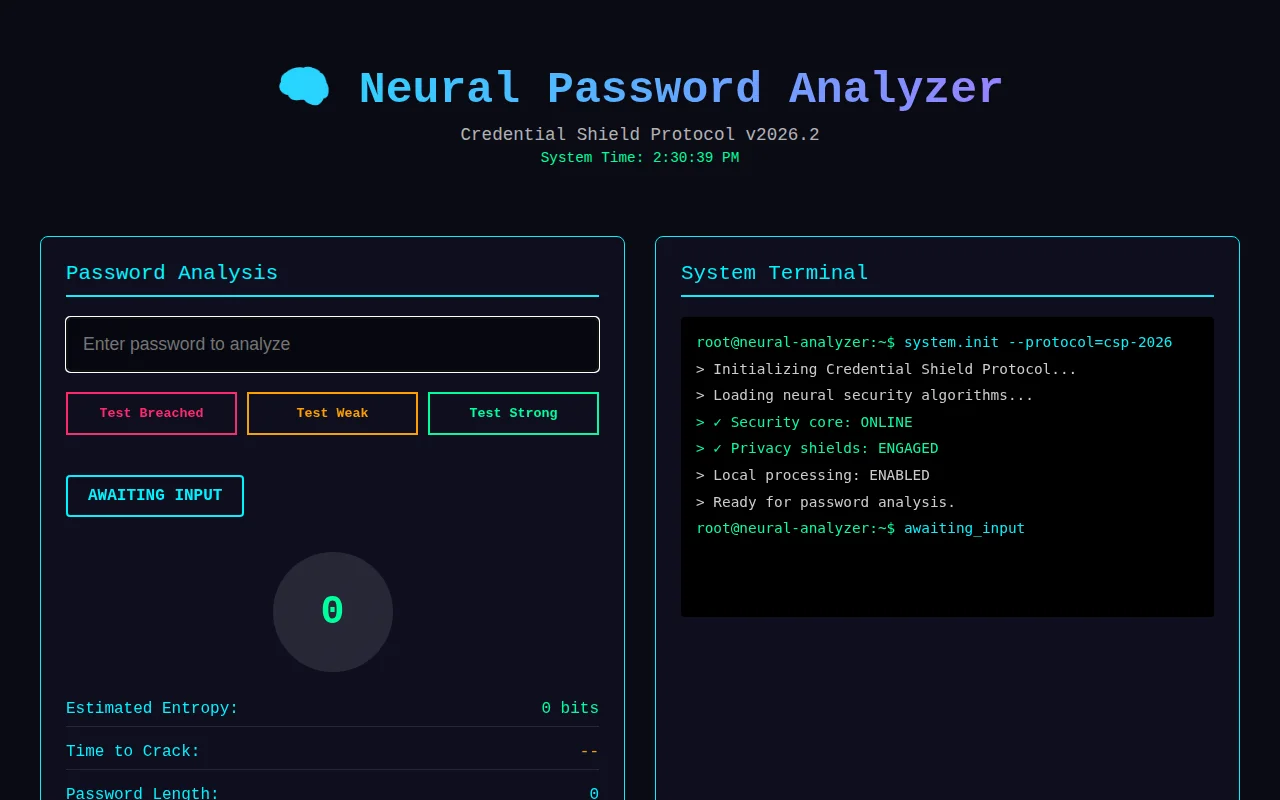The width and height of the screenshot is (1280, 800).
Task: Click the Time to Crack label
Action: click(133, 751)
